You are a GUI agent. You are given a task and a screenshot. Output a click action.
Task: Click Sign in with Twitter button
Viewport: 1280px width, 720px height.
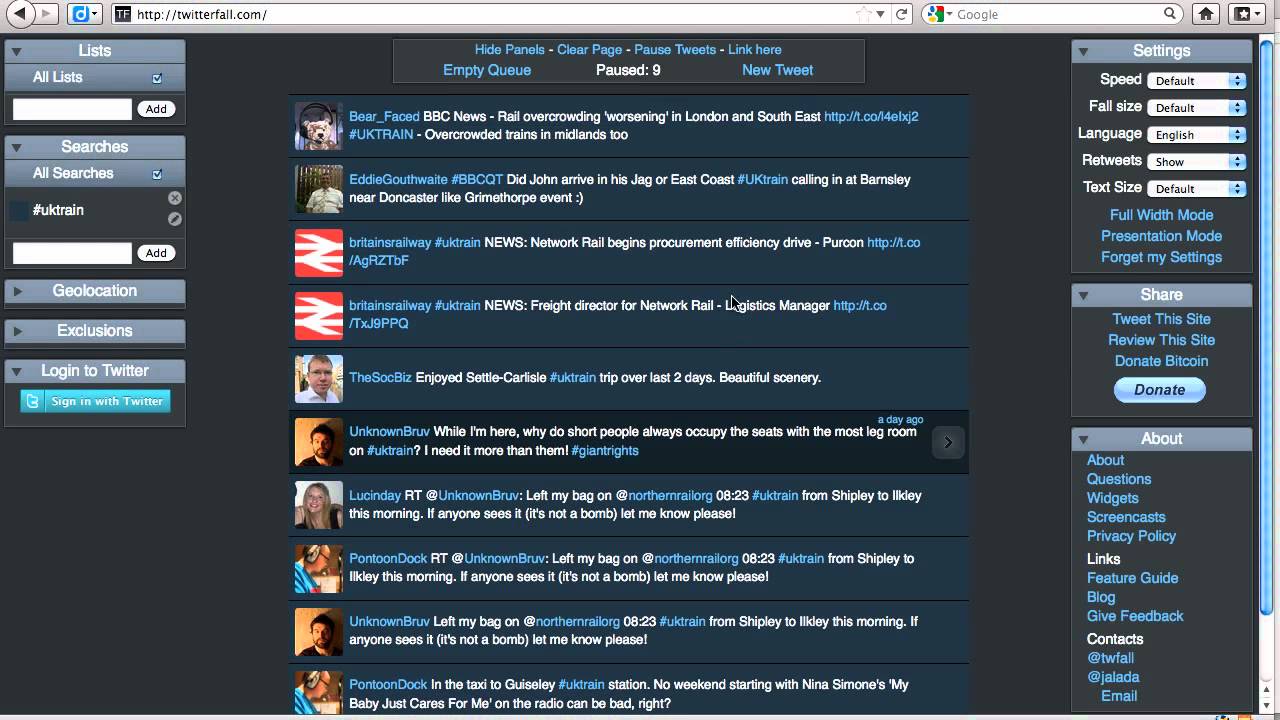coord(95,401)
